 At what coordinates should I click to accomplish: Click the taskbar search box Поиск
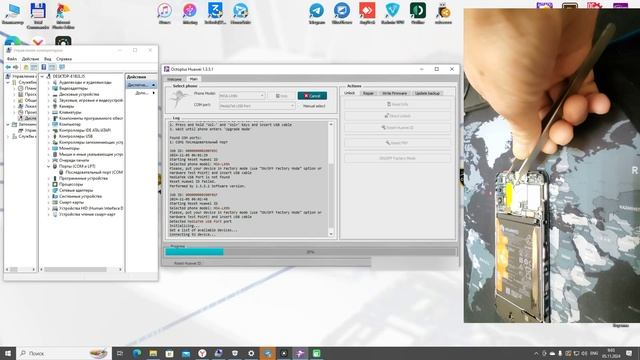pyautogui.click(x=64, y=353)
